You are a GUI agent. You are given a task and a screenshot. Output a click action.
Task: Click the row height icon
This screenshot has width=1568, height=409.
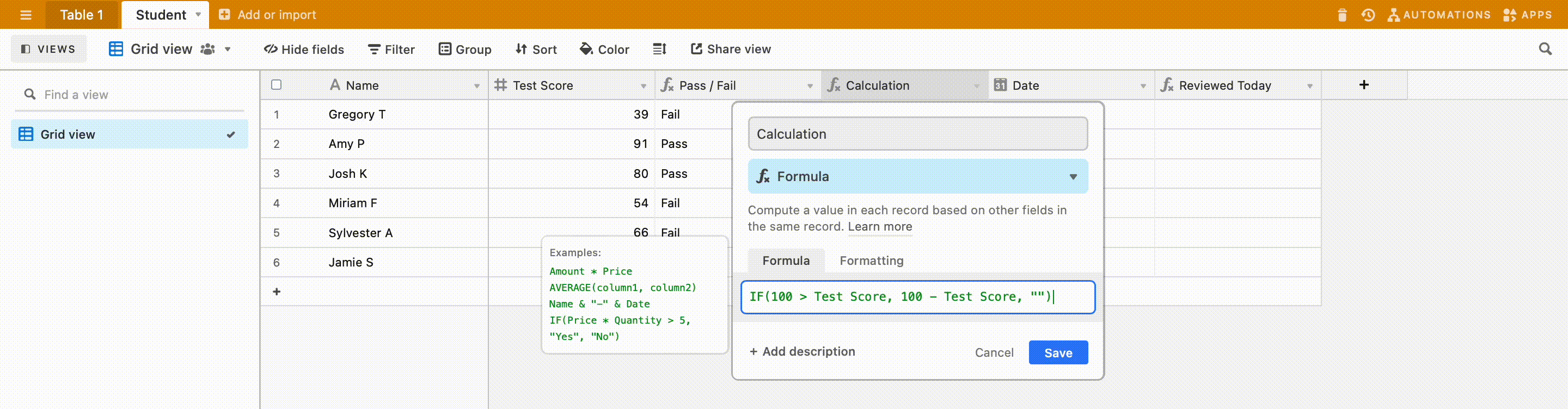click(x=659, y=48)
